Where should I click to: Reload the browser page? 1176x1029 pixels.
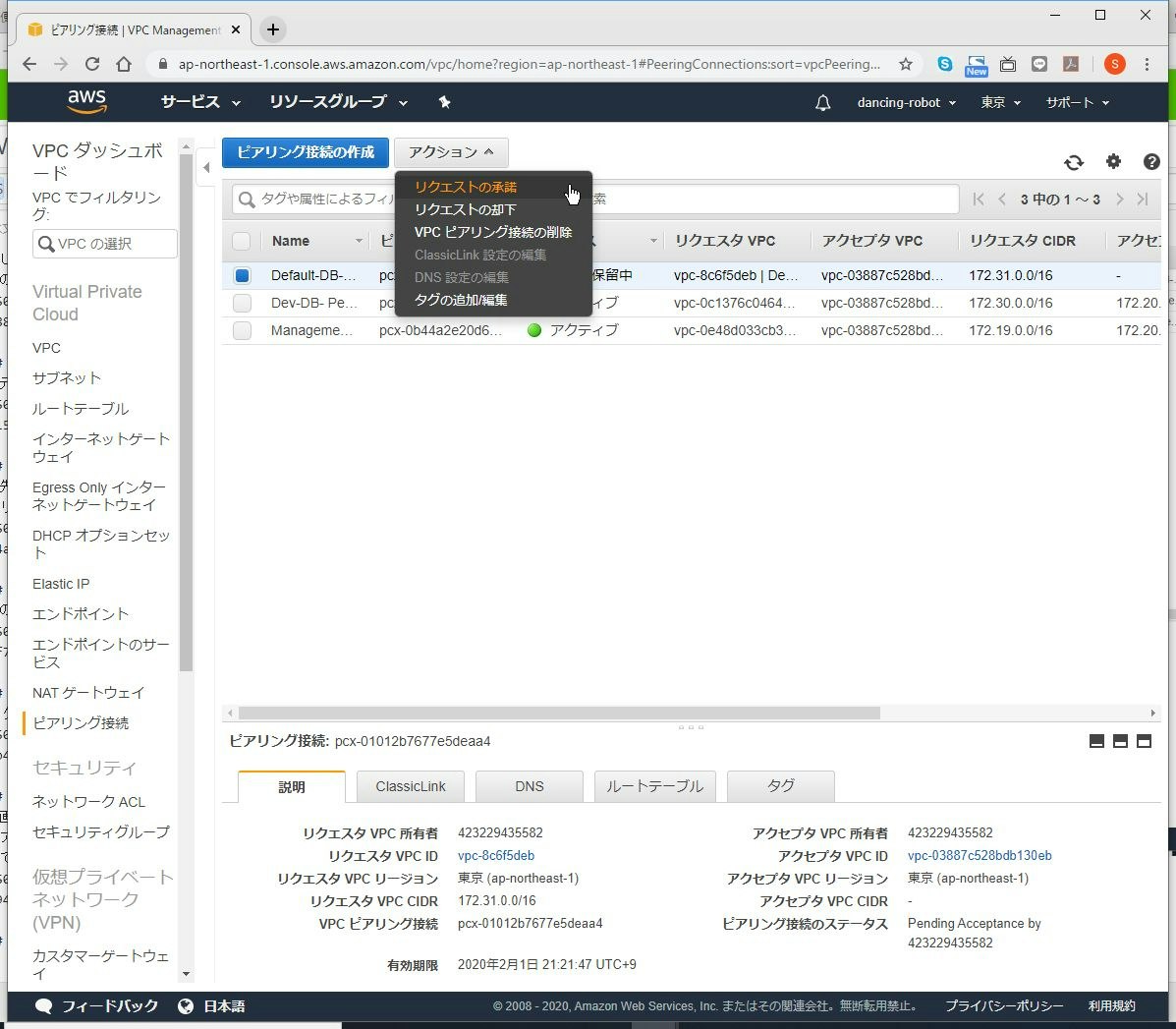click(x=92, y=65)
